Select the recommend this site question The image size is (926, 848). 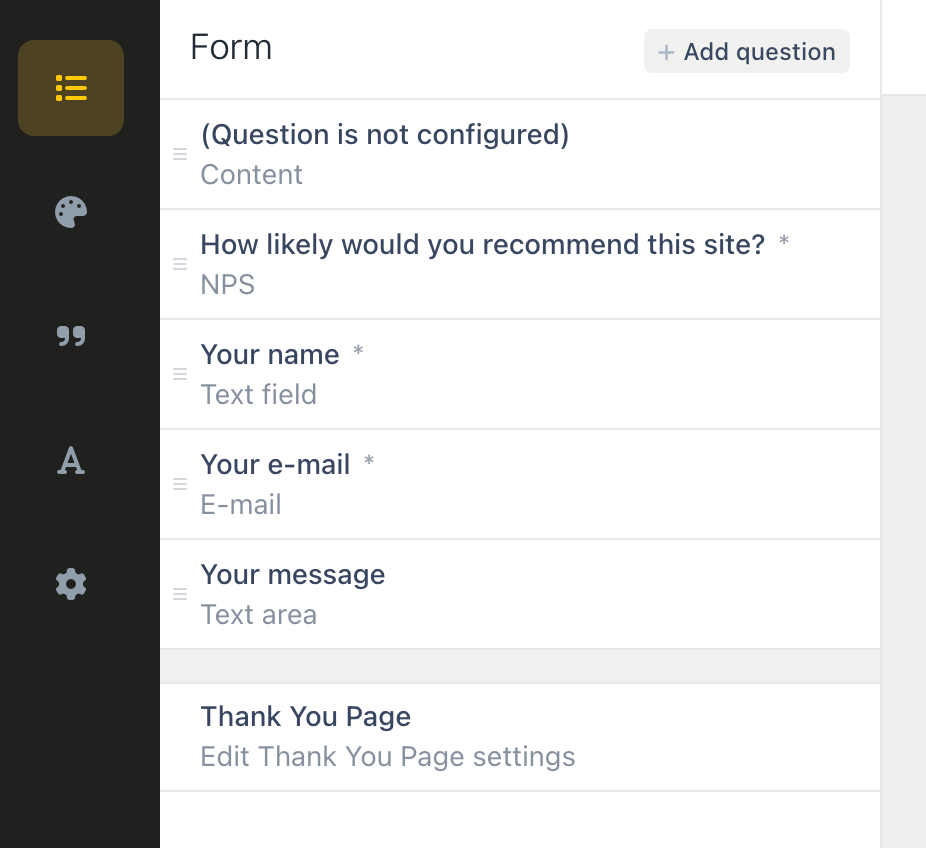tap(482, 245)
